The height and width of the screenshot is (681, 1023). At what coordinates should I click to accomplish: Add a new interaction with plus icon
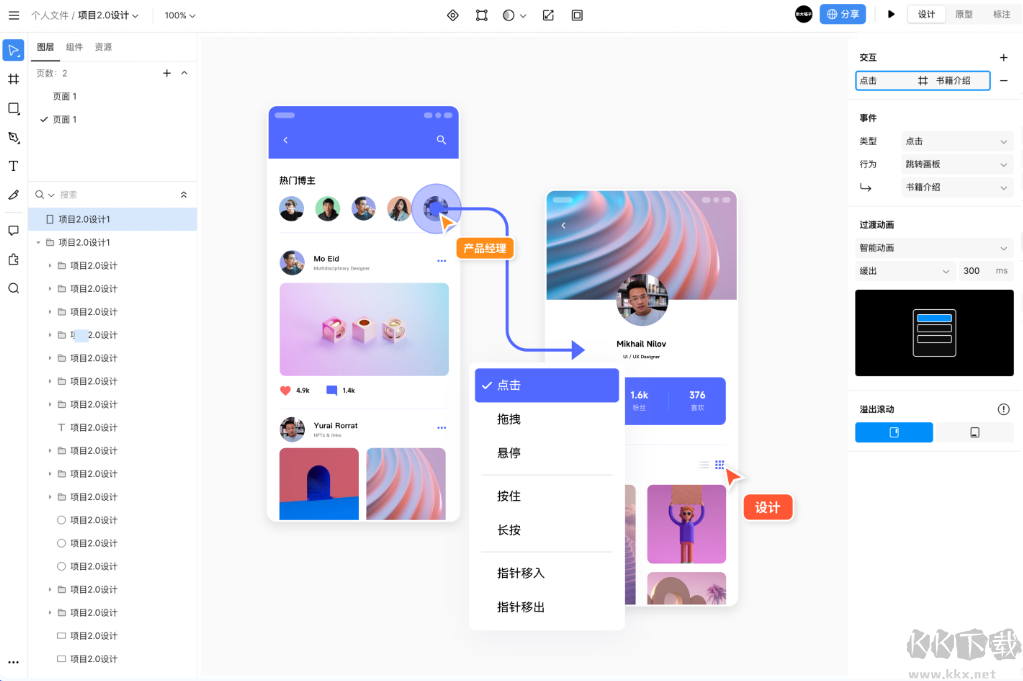pos(1003,57)
